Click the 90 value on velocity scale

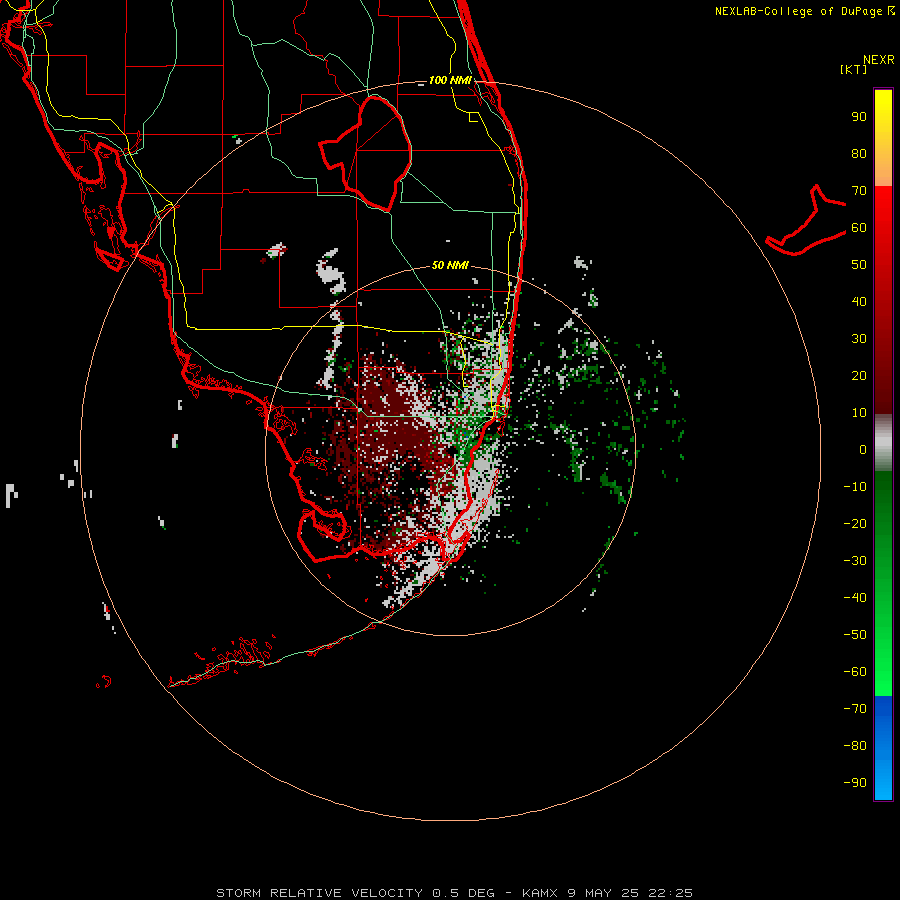(859, 117)
